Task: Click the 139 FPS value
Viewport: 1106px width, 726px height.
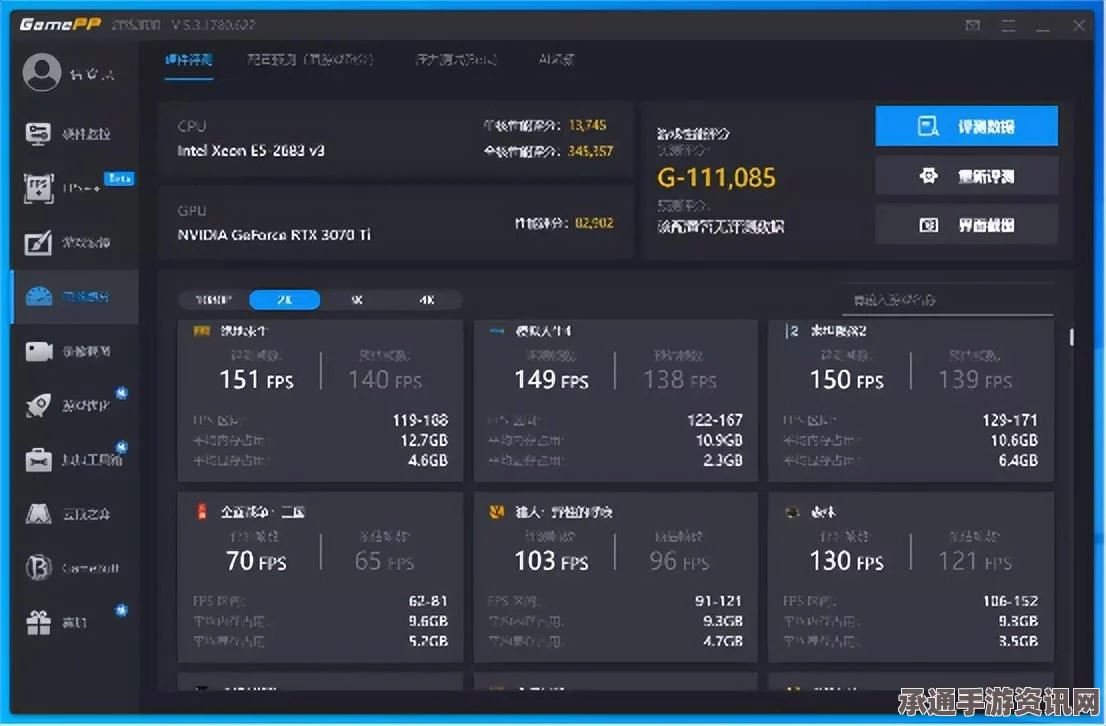Action: click(975, 380)
